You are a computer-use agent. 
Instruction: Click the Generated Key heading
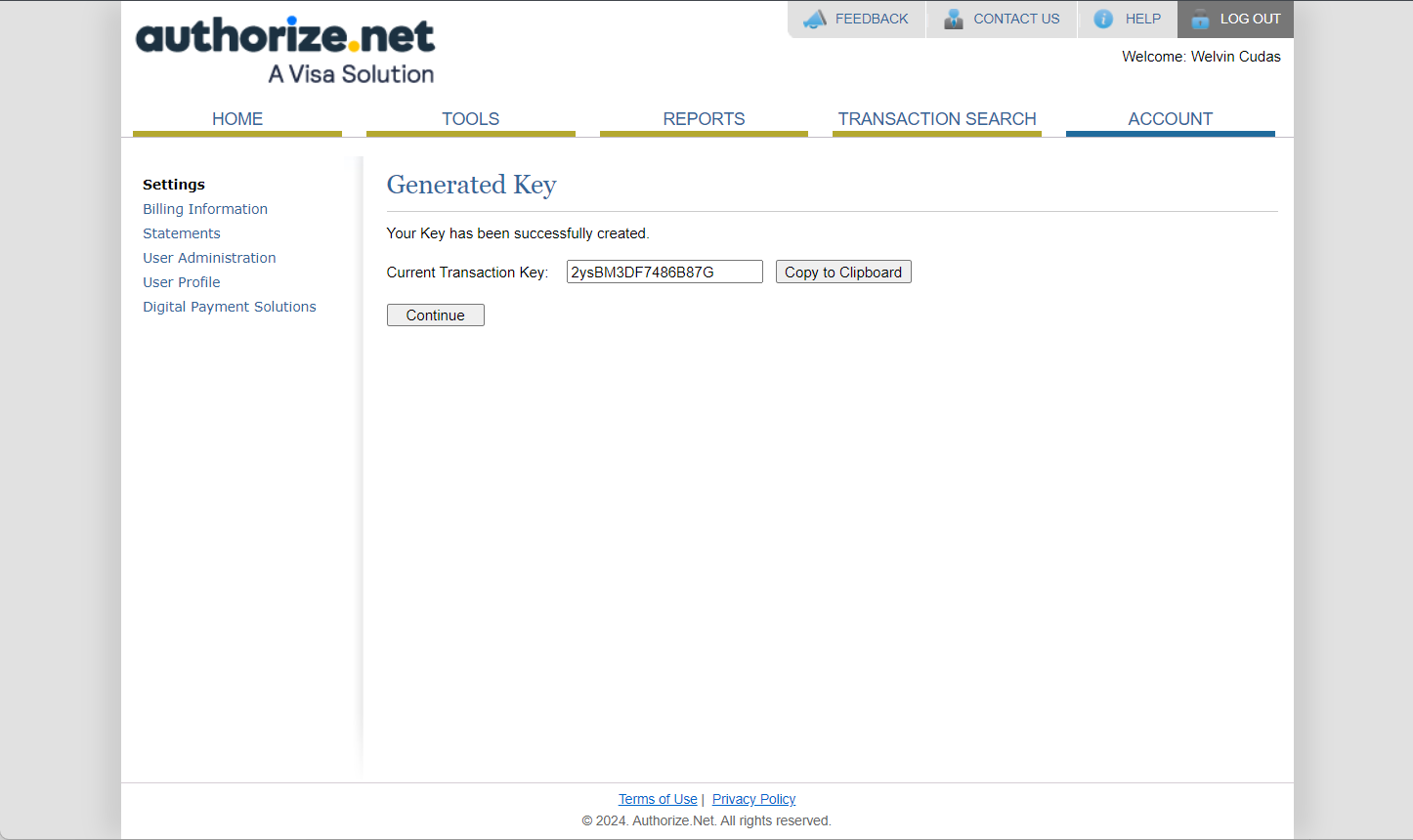tap(472, 185)
